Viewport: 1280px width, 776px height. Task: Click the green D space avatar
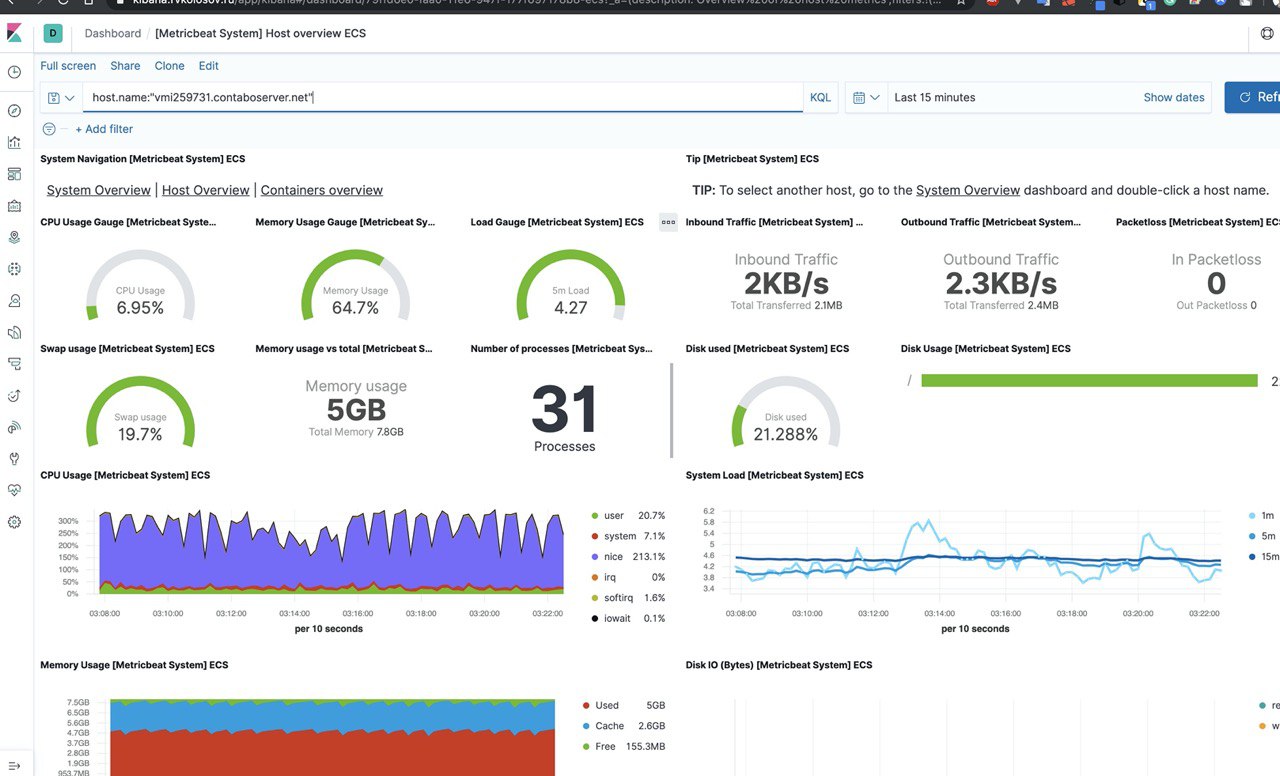(x=53, y=34)
